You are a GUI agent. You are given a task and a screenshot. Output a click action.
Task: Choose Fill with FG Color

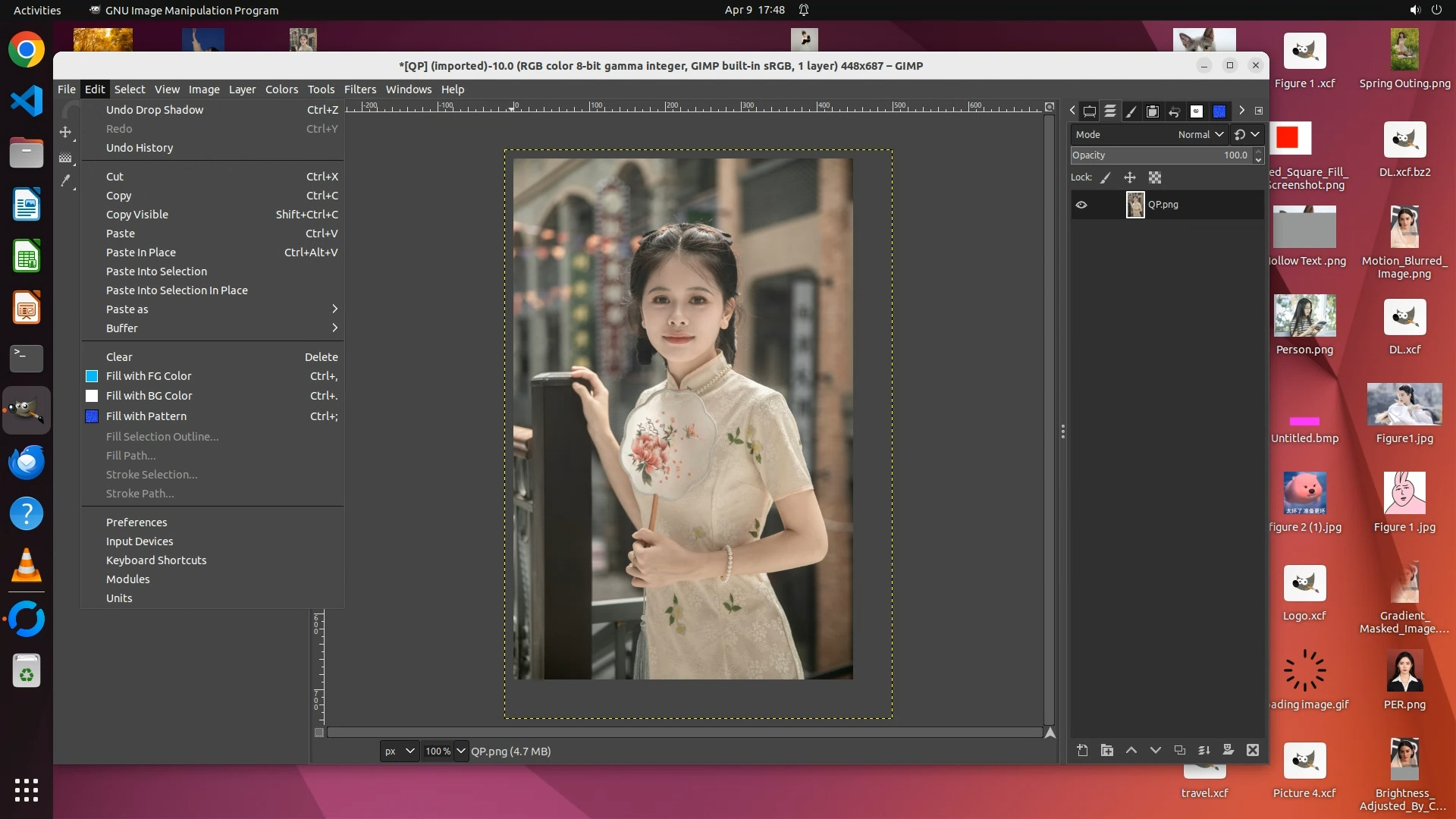149,376
